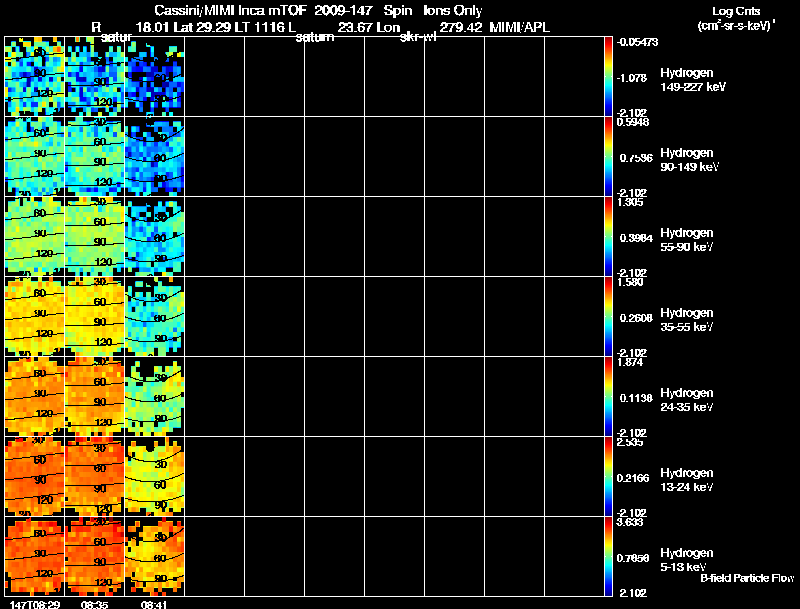Select the 35-55 keV panel at 08:41

coord(155,317)
